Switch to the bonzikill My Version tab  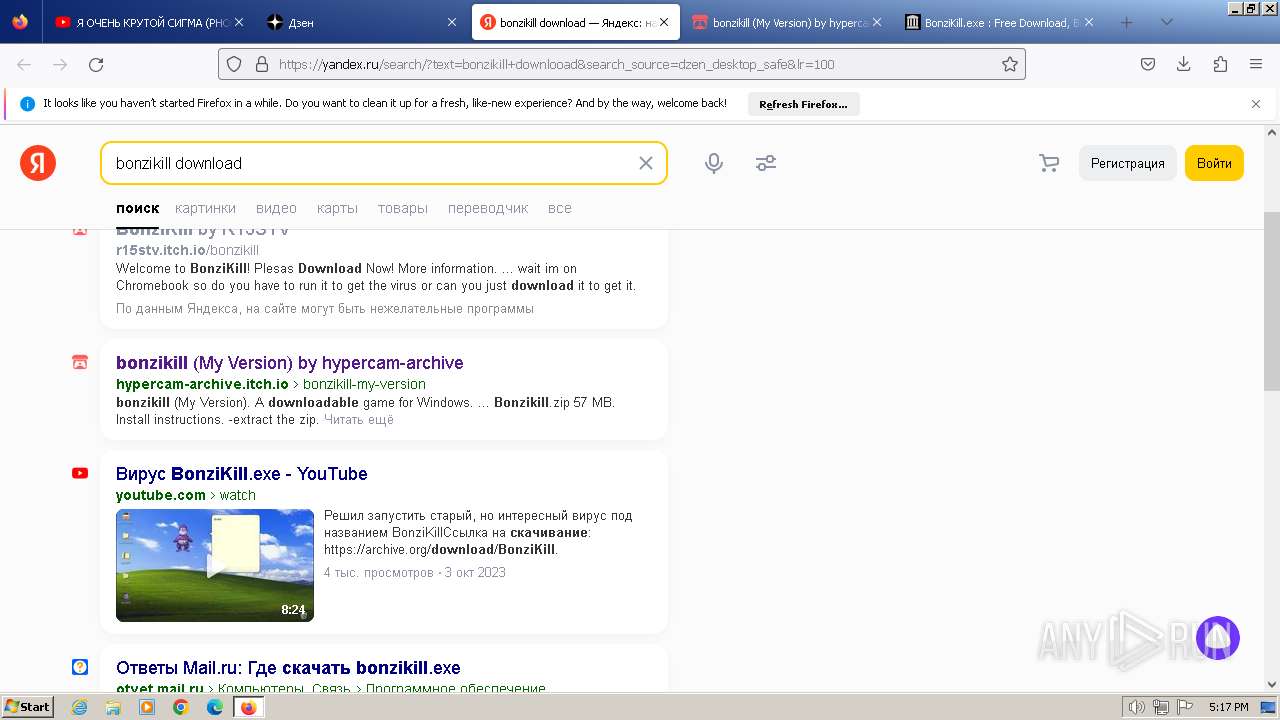[786, 22]
